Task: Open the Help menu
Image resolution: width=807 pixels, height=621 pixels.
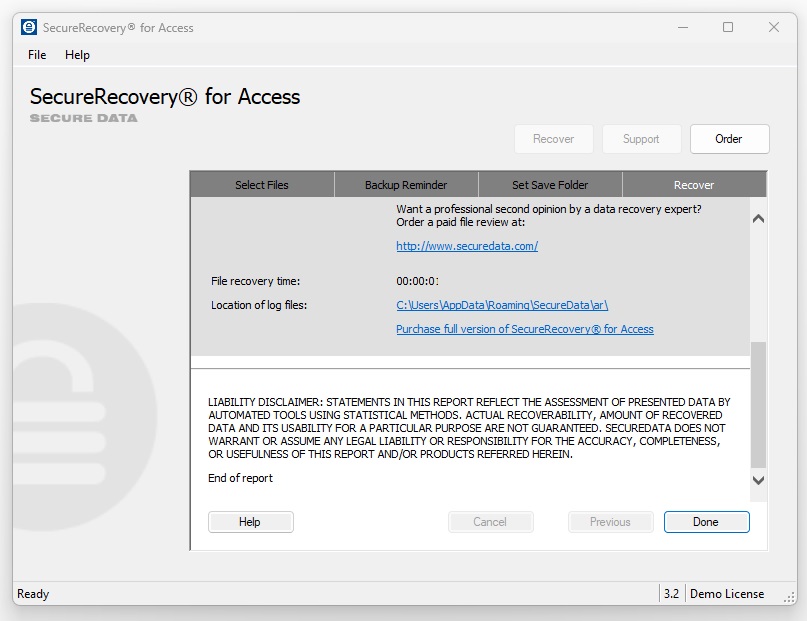Action: [x=77, y=55]
